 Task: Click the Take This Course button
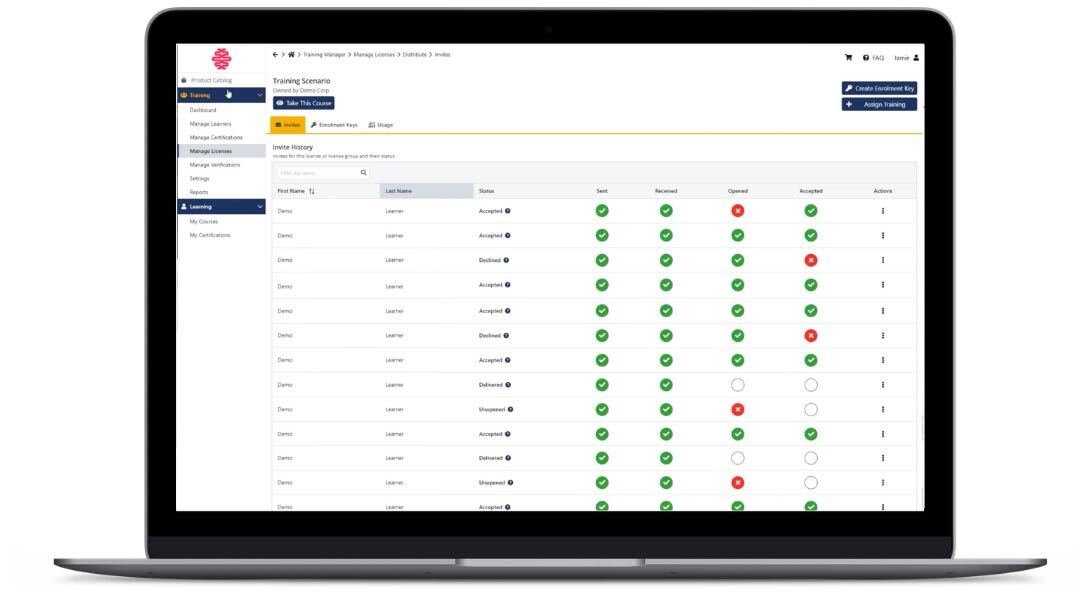(304, 103)
